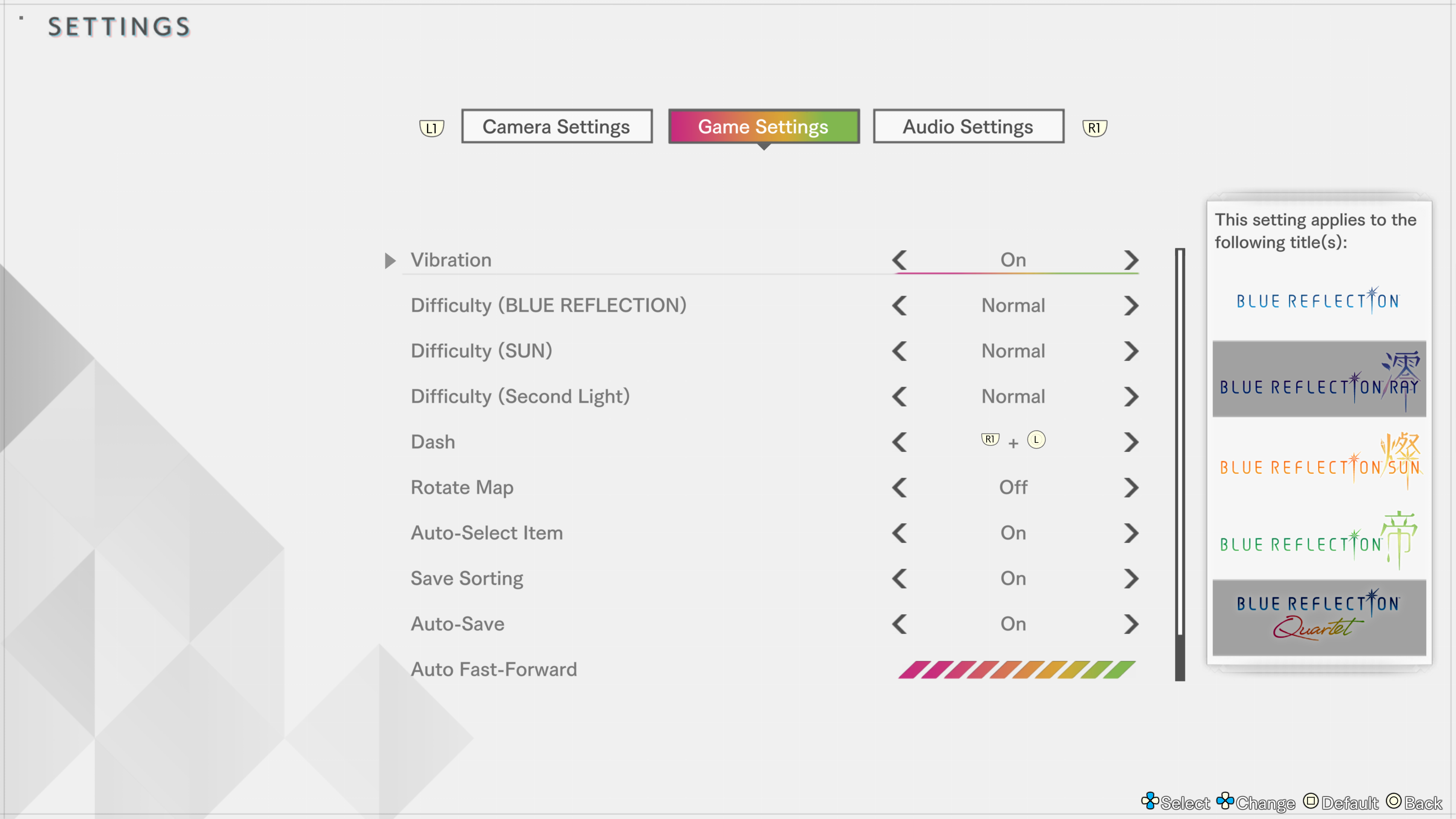Select the Auto Fast-Forward label
The width and height of the screenshot is (1456, 819).
pos(494,670)
